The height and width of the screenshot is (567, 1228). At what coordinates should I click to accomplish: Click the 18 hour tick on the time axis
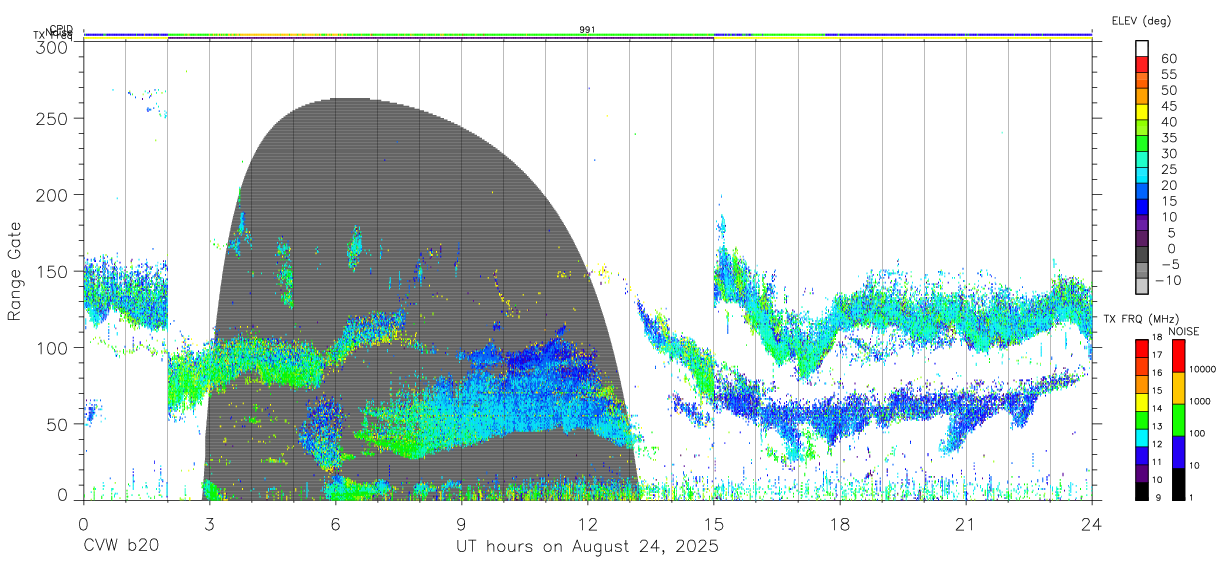pos(839,524)
